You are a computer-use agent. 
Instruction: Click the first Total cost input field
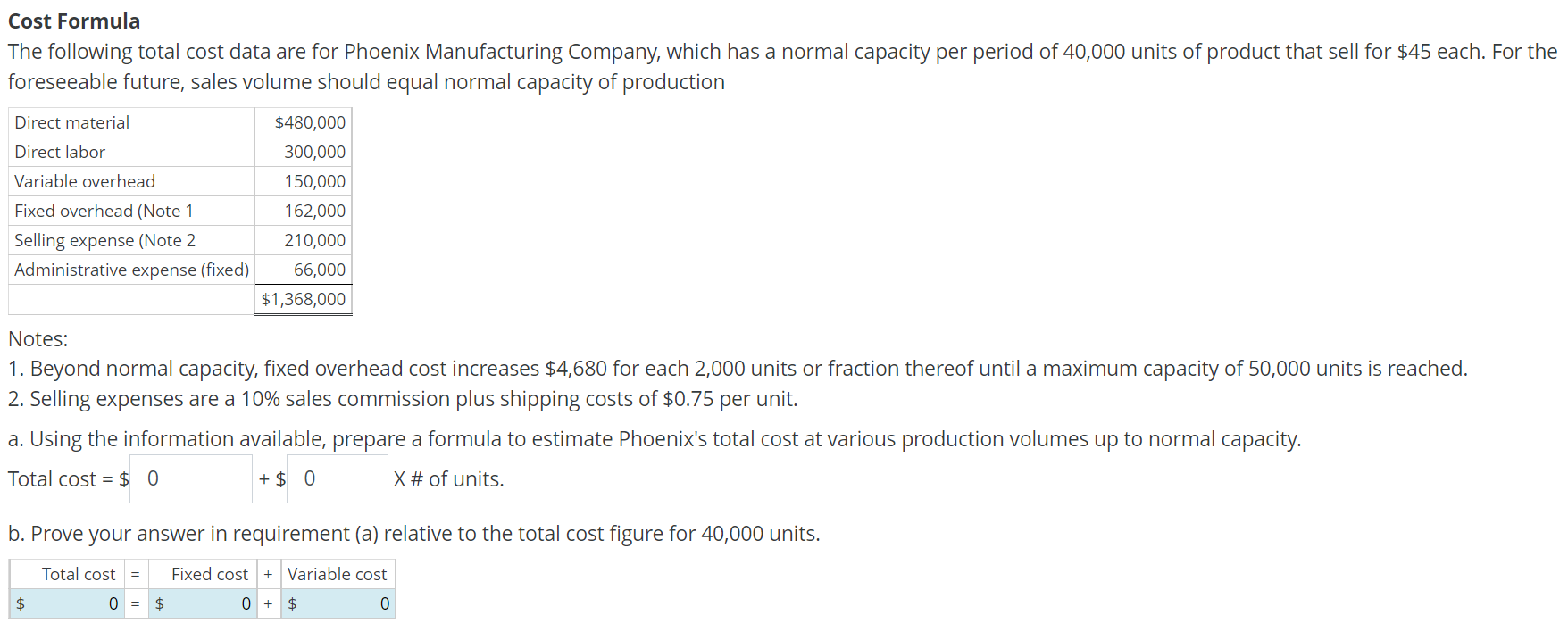190,478
